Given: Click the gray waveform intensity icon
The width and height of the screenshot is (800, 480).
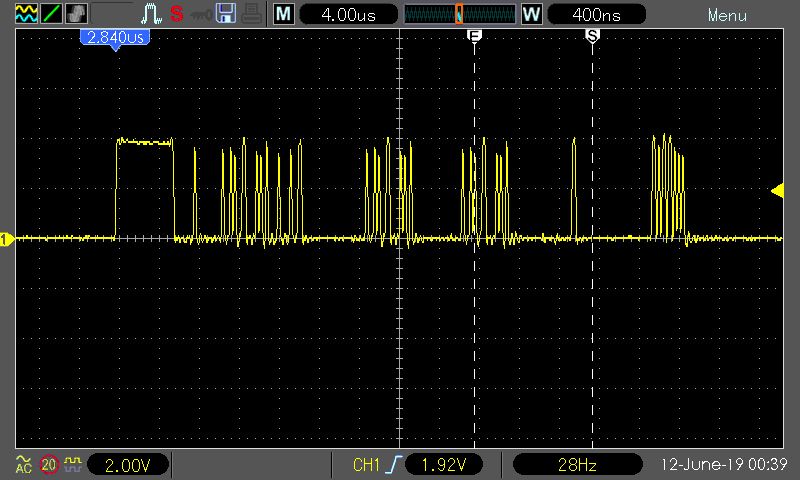Looking at the screenshot, I should point(76,14).
